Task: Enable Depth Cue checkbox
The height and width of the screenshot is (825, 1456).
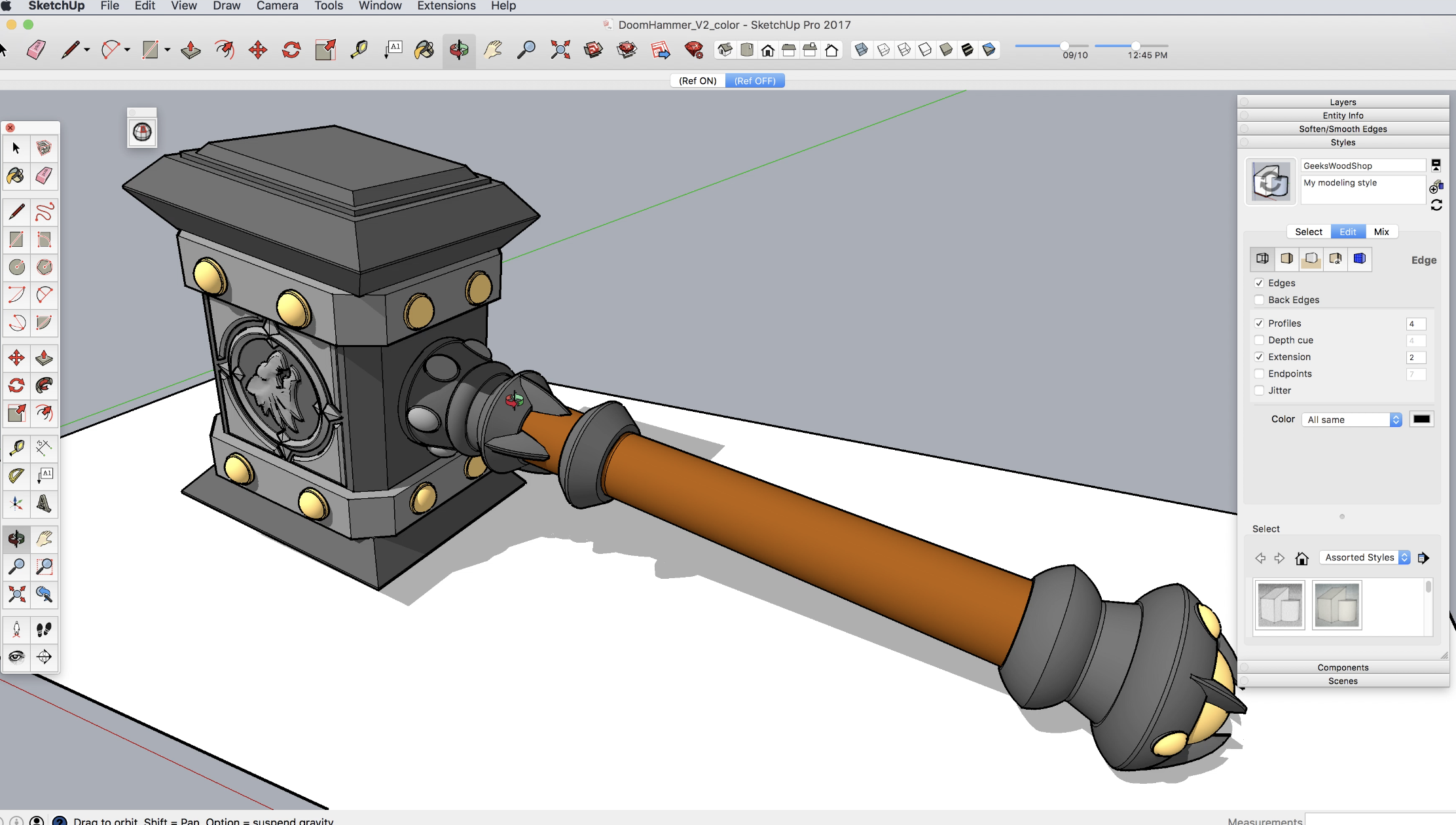Action: tap(1259, 340)
